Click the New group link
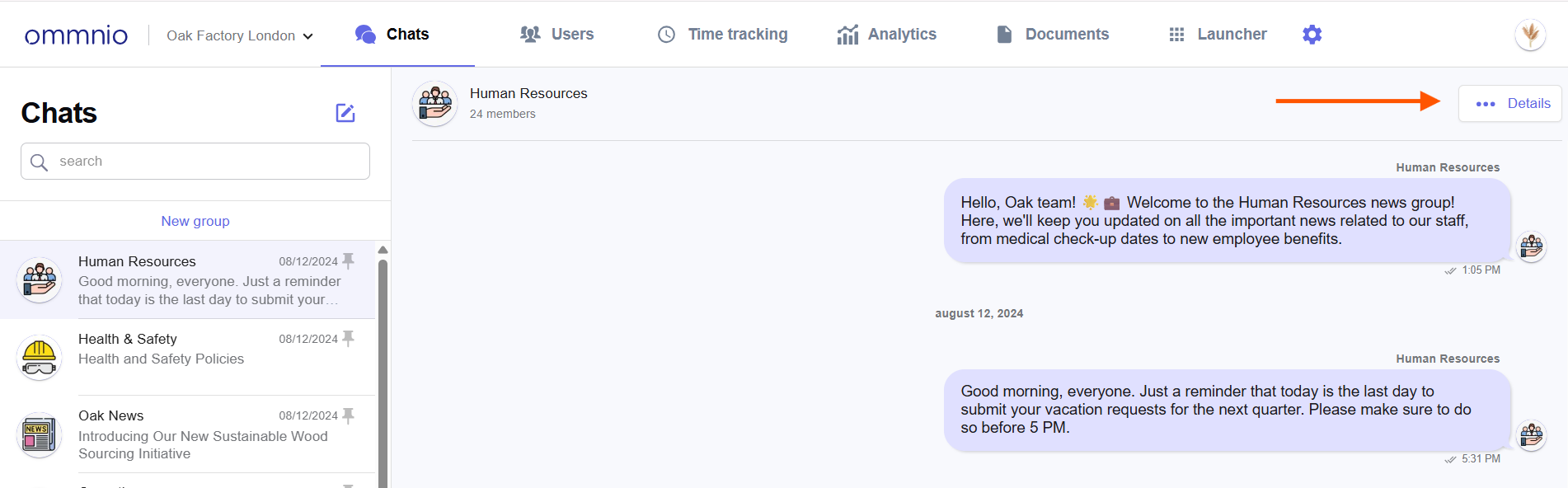1568x488 pixels. click(195, 221)
